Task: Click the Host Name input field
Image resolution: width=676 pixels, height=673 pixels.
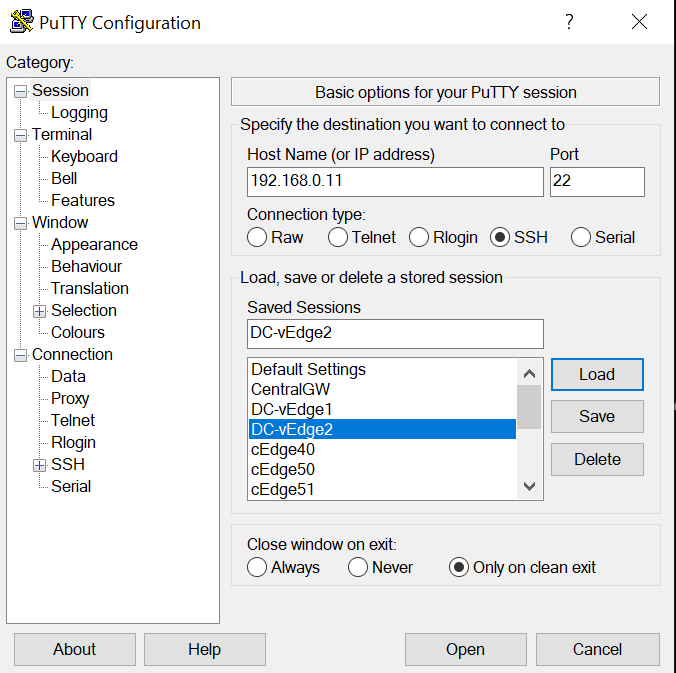Action: coord(395,182)
